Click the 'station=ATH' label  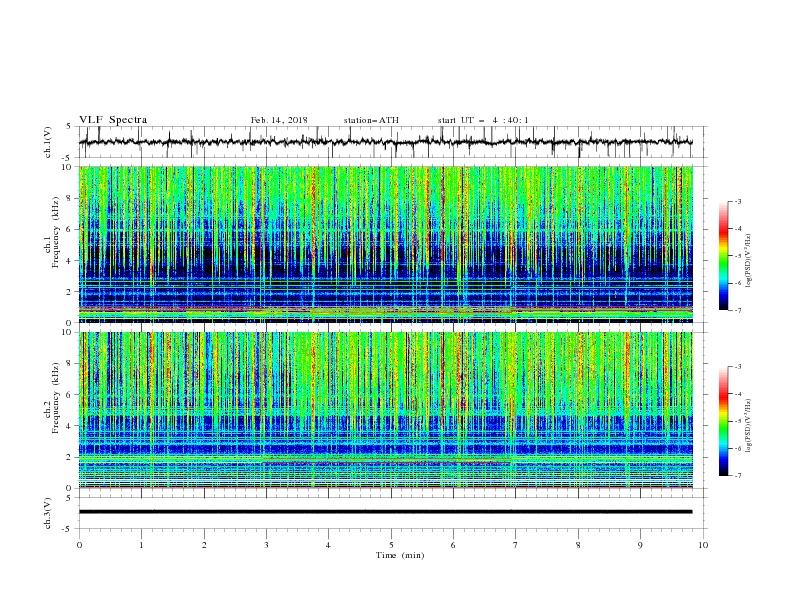point(371,120)
